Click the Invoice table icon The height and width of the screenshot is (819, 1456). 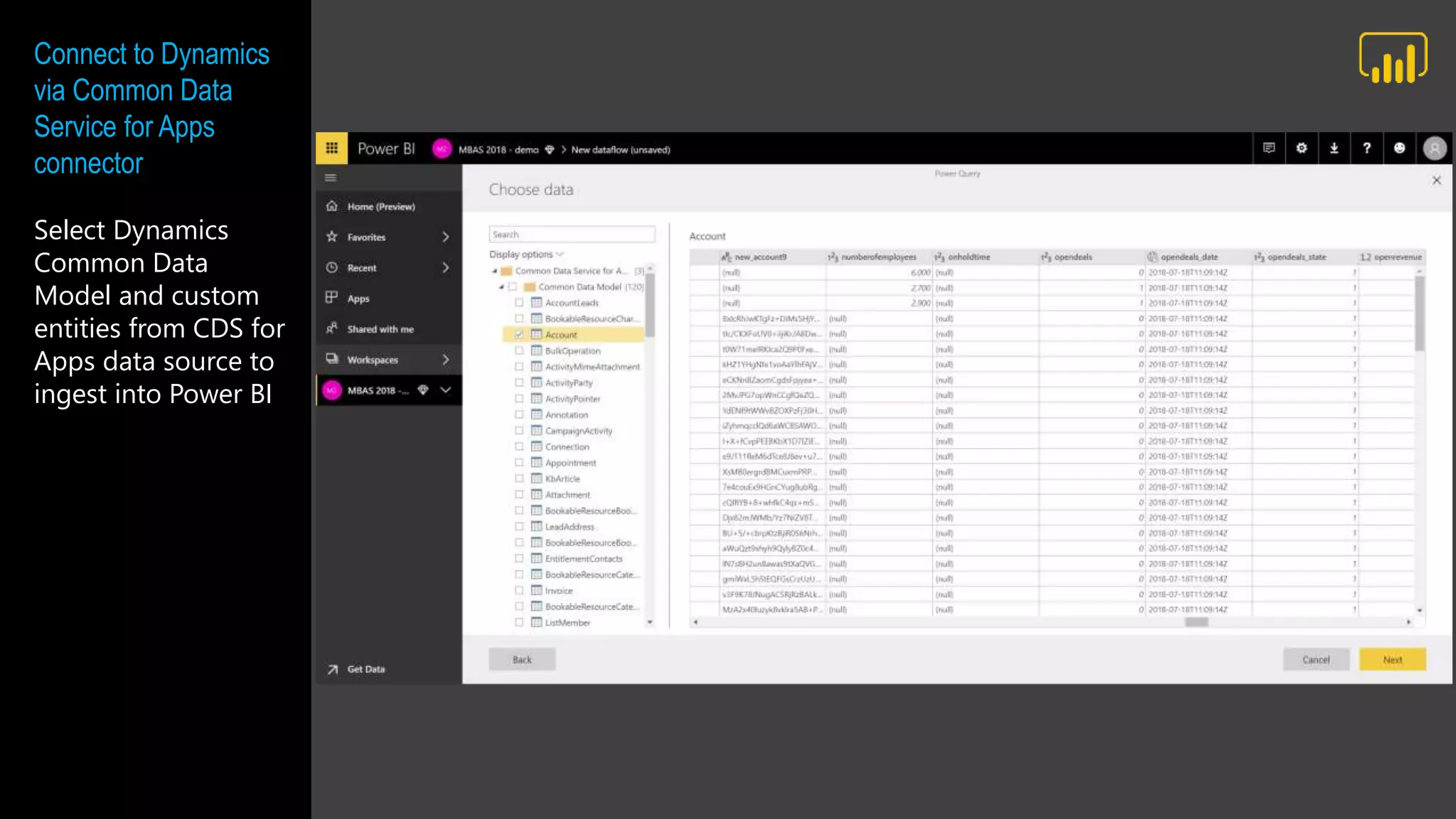[537, 591]
